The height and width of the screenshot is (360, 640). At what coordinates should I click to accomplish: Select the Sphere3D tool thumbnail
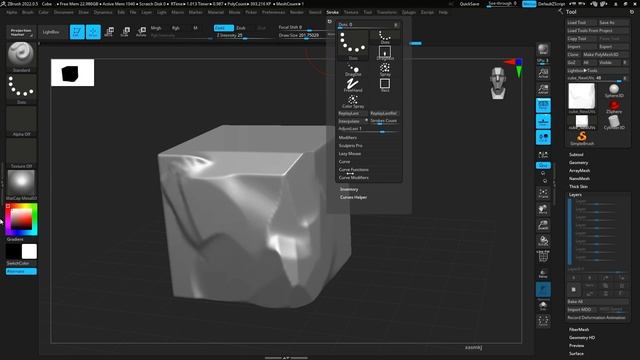tap(614, 91)
